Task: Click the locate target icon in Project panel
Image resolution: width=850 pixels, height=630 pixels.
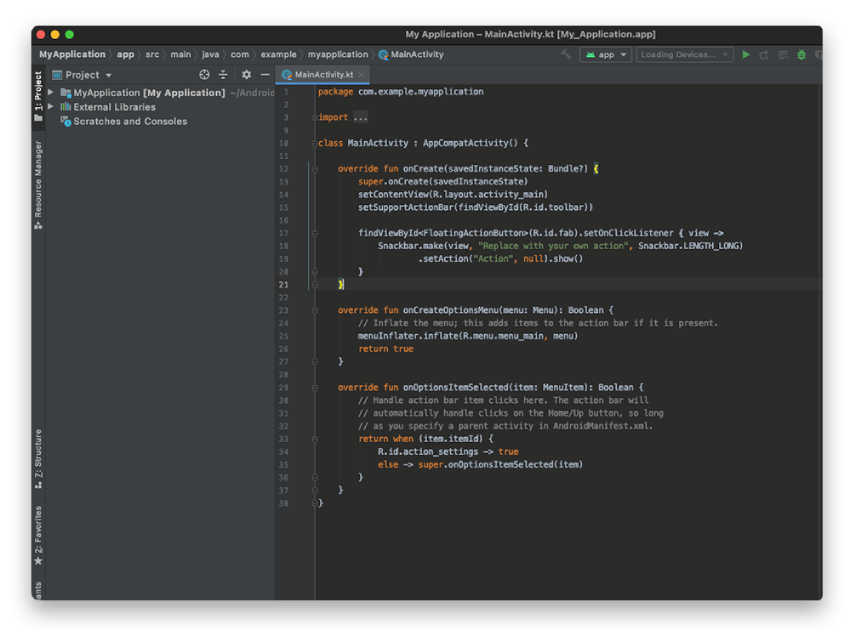Action: tap(204, 75)
